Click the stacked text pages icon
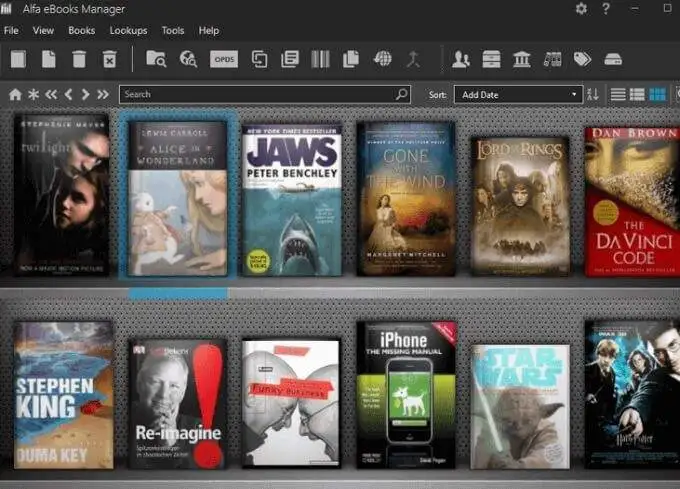The height and width of the screenshot is (489, 680). [290, 59]
